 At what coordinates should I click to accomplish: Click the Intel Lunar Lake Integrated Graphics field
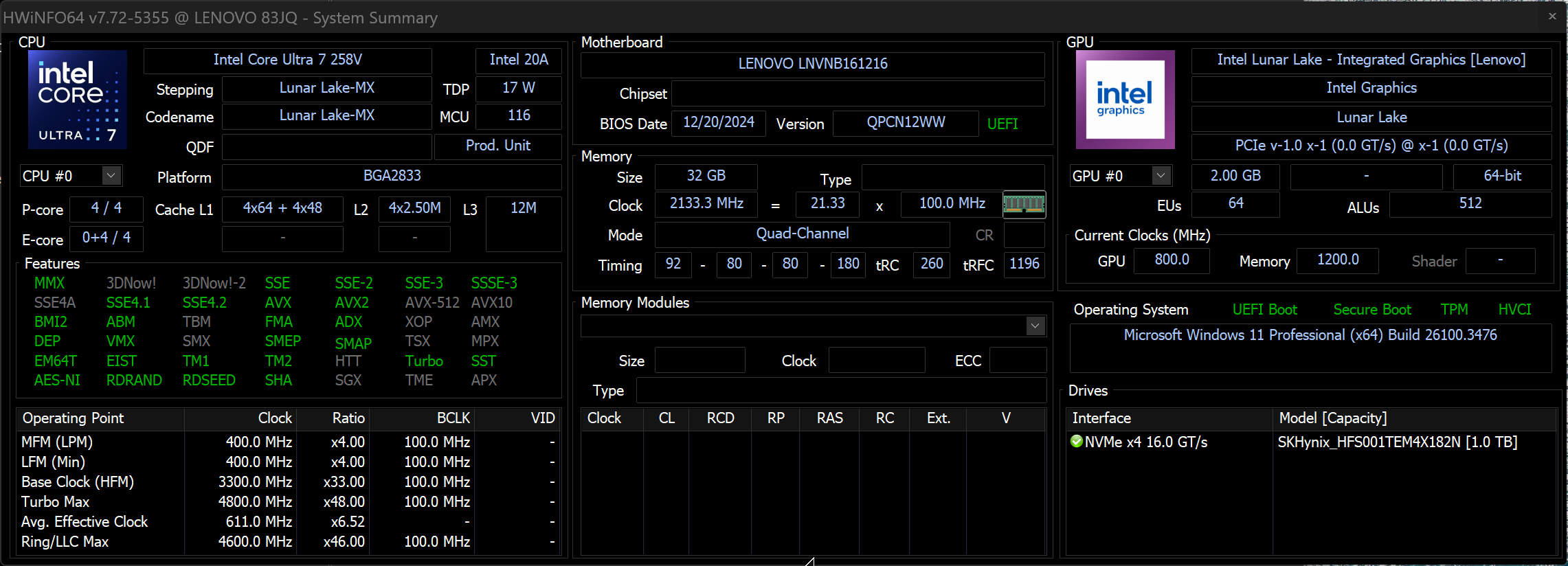point(1371,60)
